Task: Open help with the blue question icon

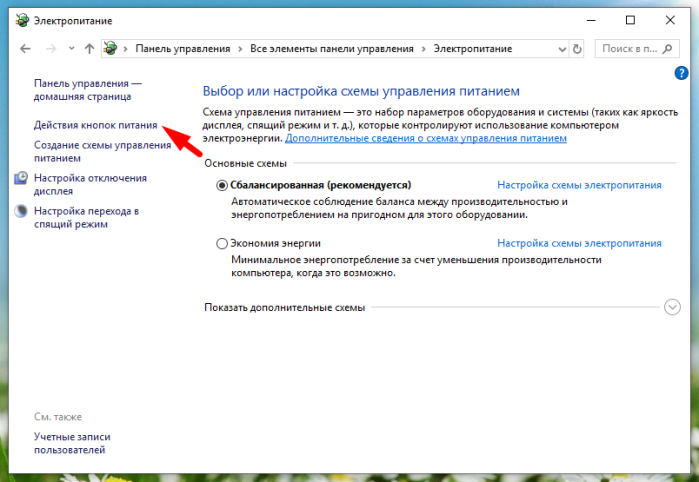Action: coord(681,73)
